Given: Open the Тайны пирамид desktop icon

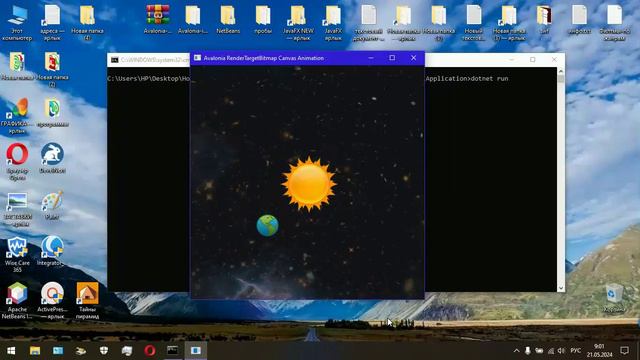Looking at the screenshot, I should coord(87,300).
